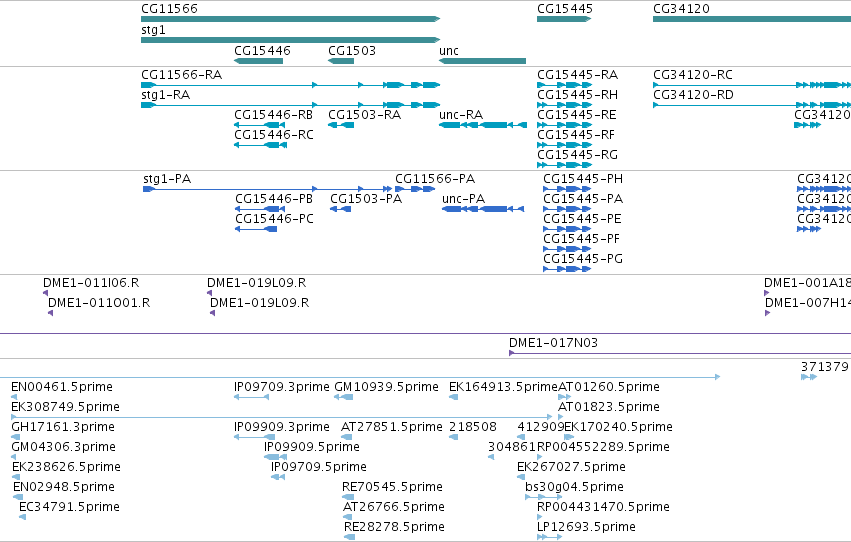Select the GH17161.3prime EST label
Viewport: 851px width, 542px height.
point(63,427)
